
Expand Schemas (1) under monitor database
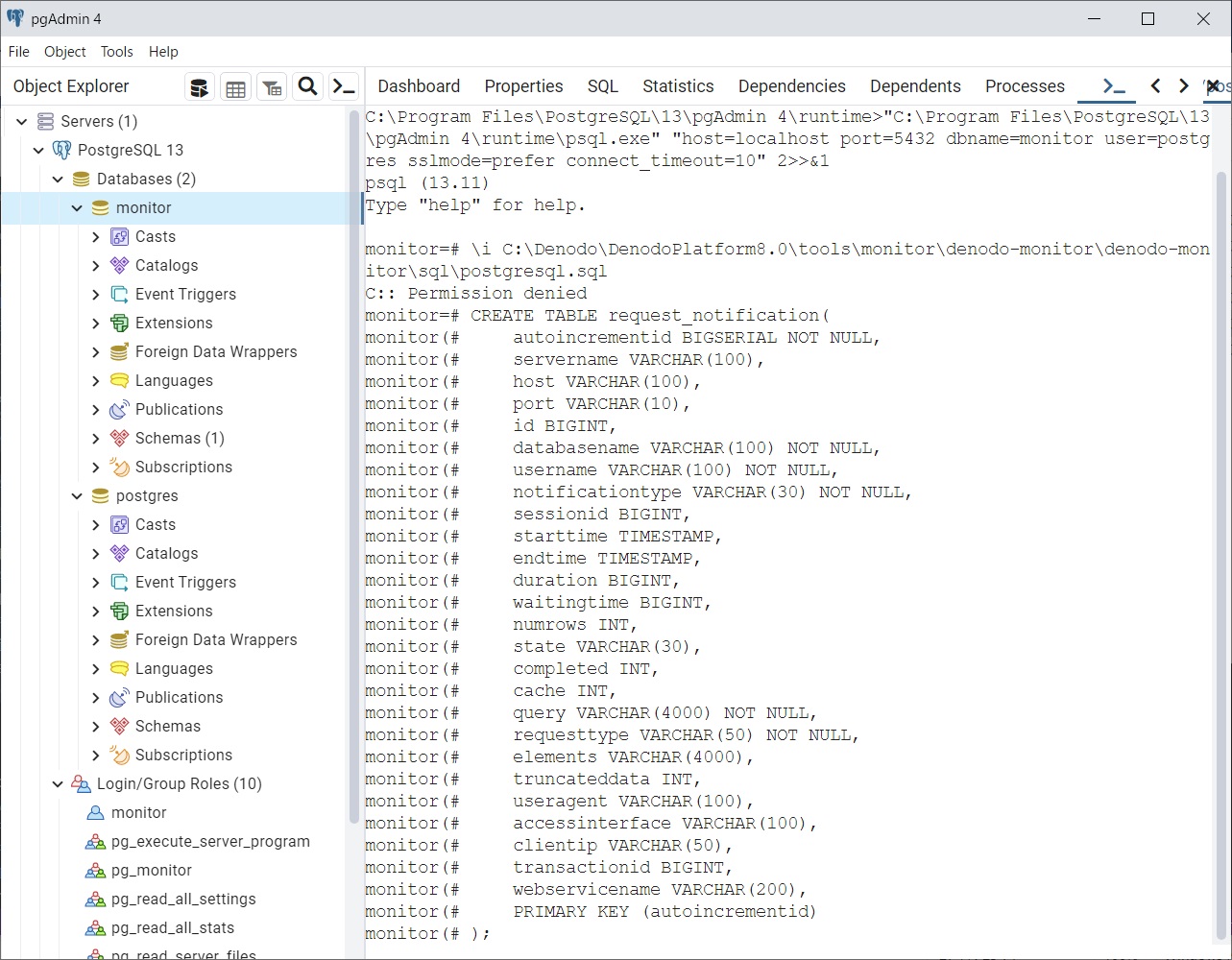95,439
